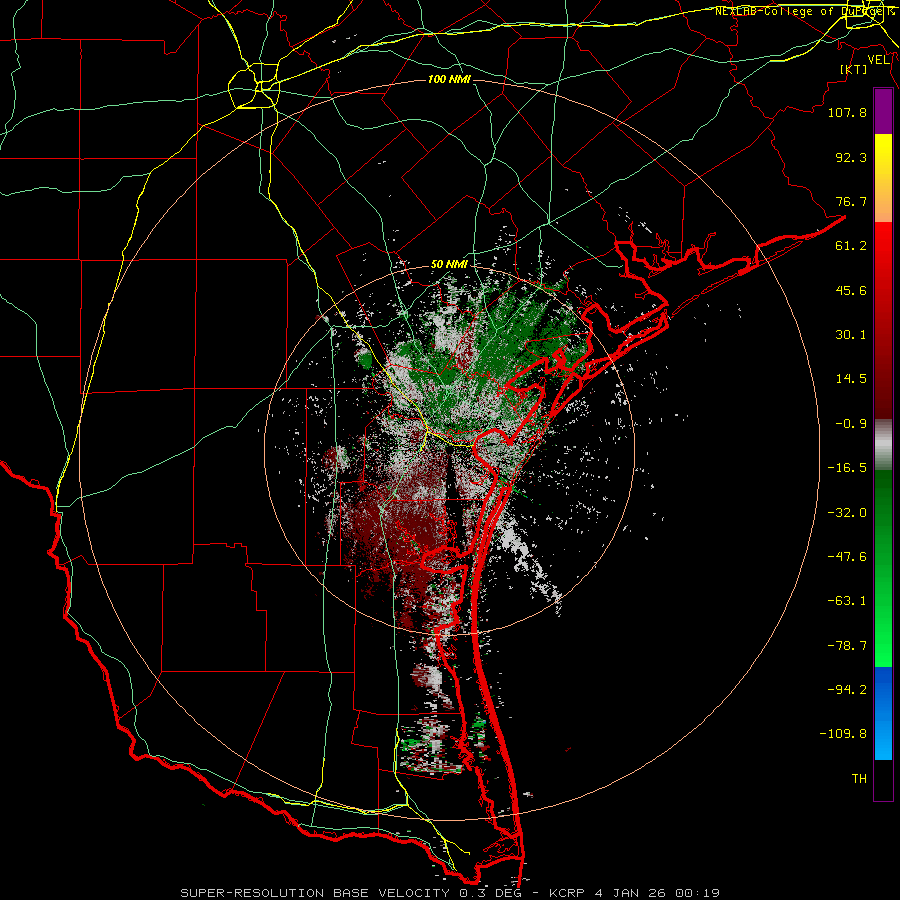Click the "SUPER-RESOLUTION BASE VELOCITY" caption text
The height and width of the screenshot is (900, 900).
[315, 893]
